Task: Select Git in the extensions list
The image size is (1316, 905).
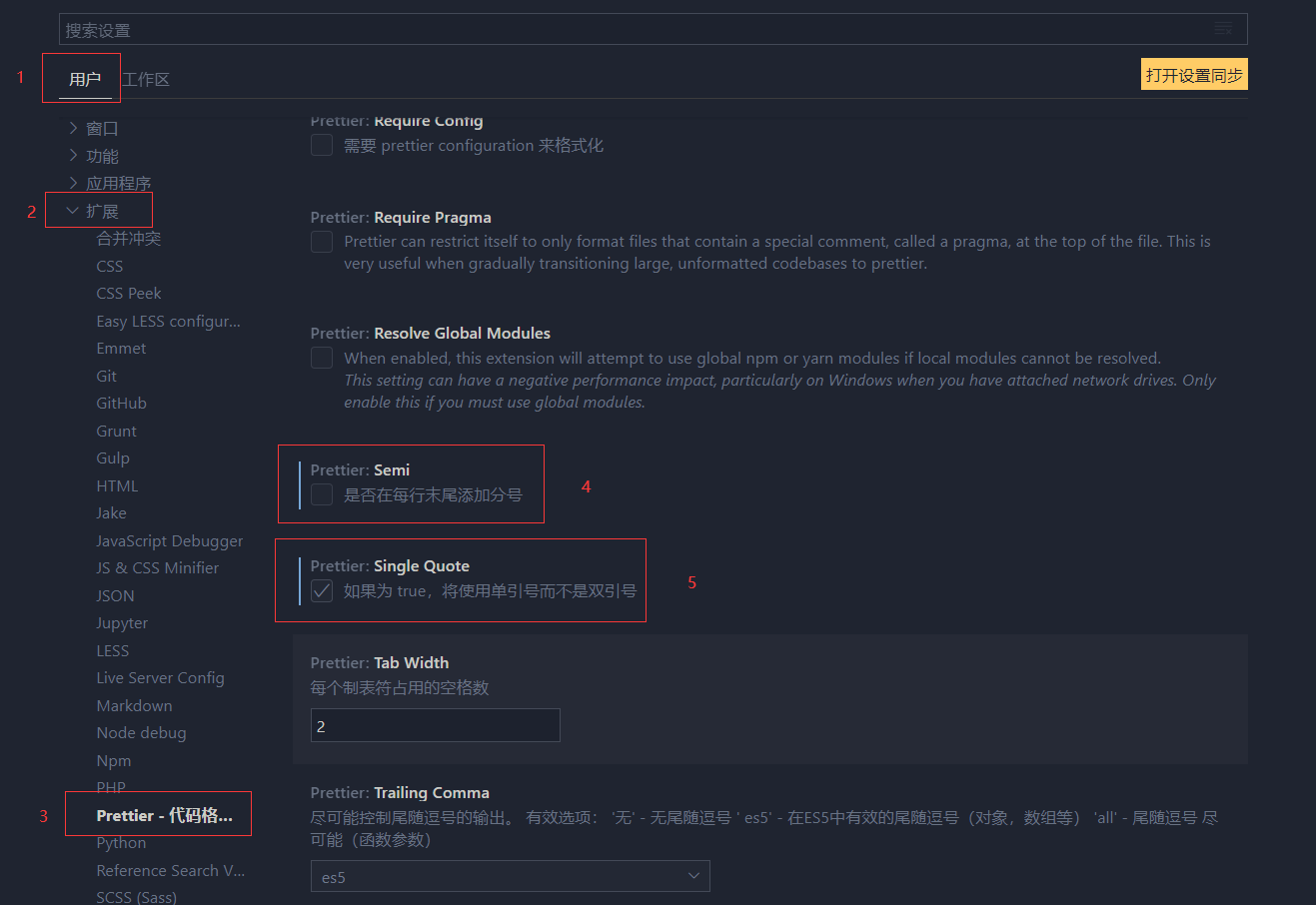Action: [107, 376]
